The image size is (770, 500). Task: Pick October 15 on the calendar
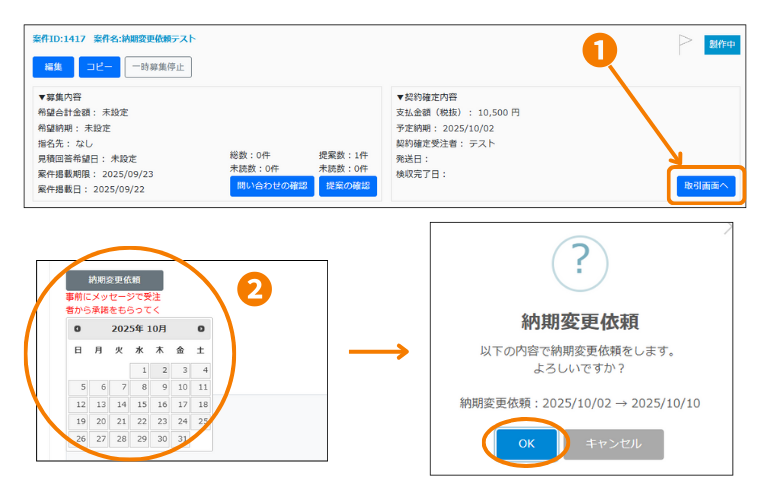[x=139, y=404]
